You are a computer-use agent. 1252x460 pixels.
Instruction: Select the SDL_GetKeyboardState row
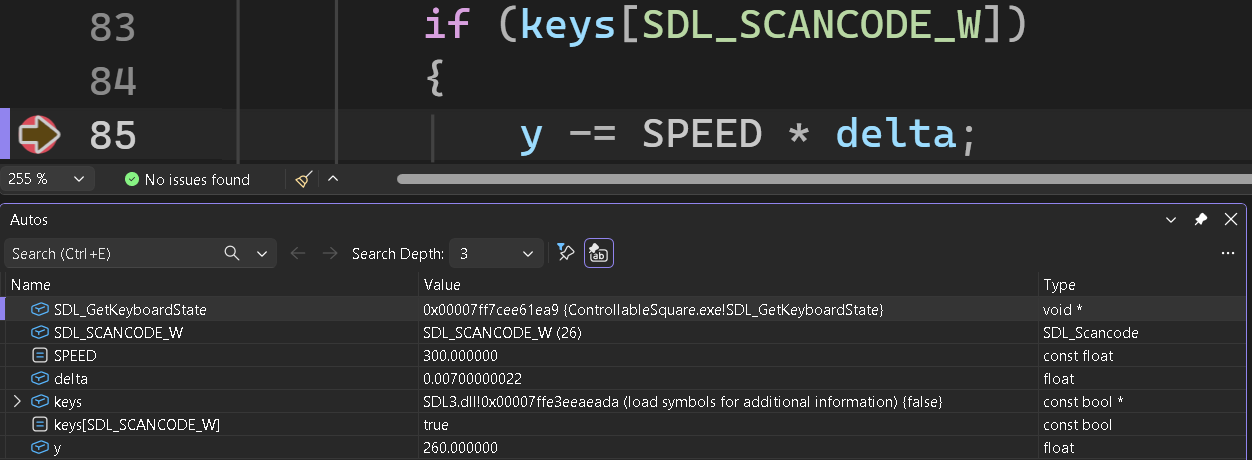pos(626,310)
